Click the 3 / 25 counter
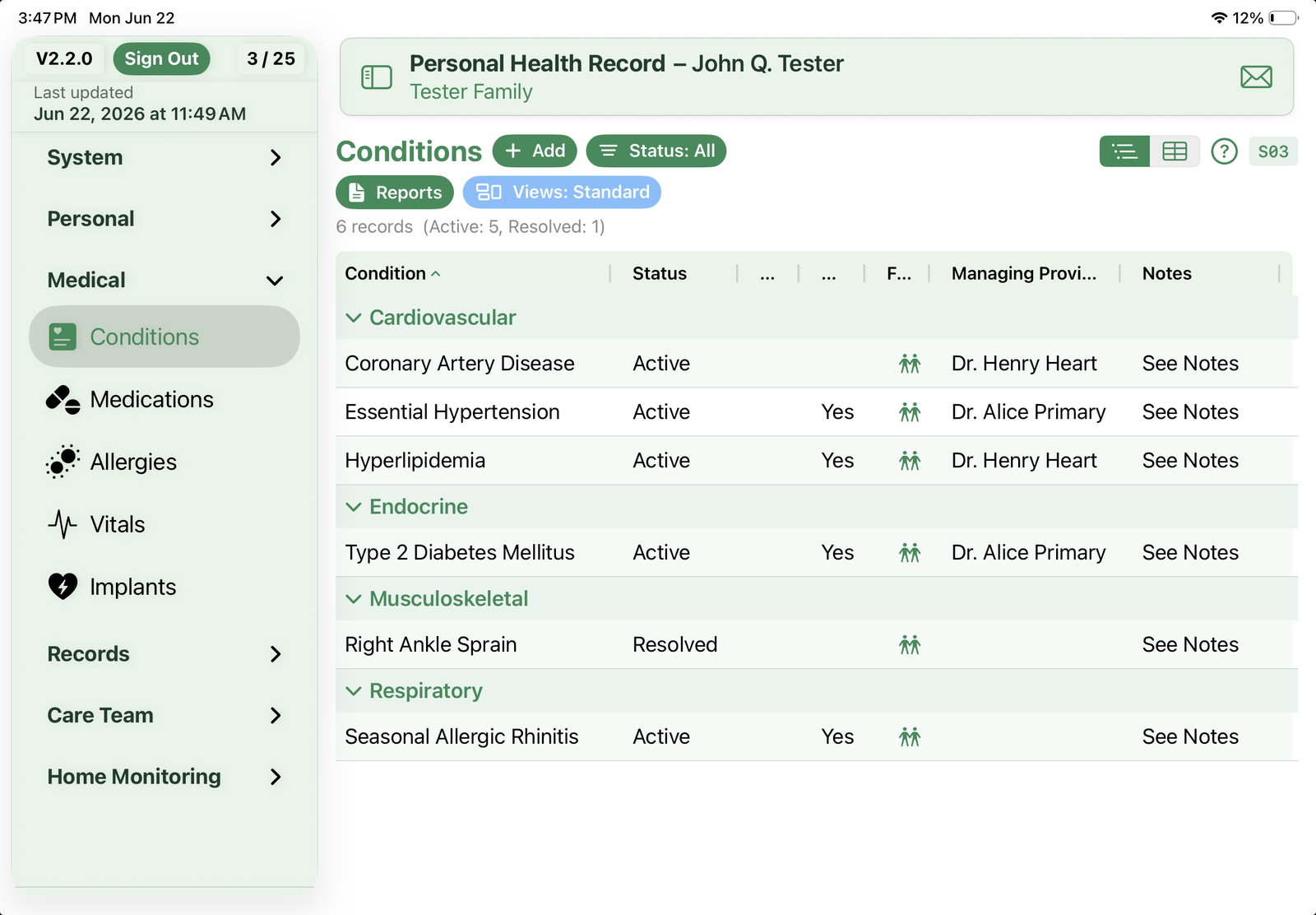Viewport: 1316px width, 915px height. click(x=271, y=58)
